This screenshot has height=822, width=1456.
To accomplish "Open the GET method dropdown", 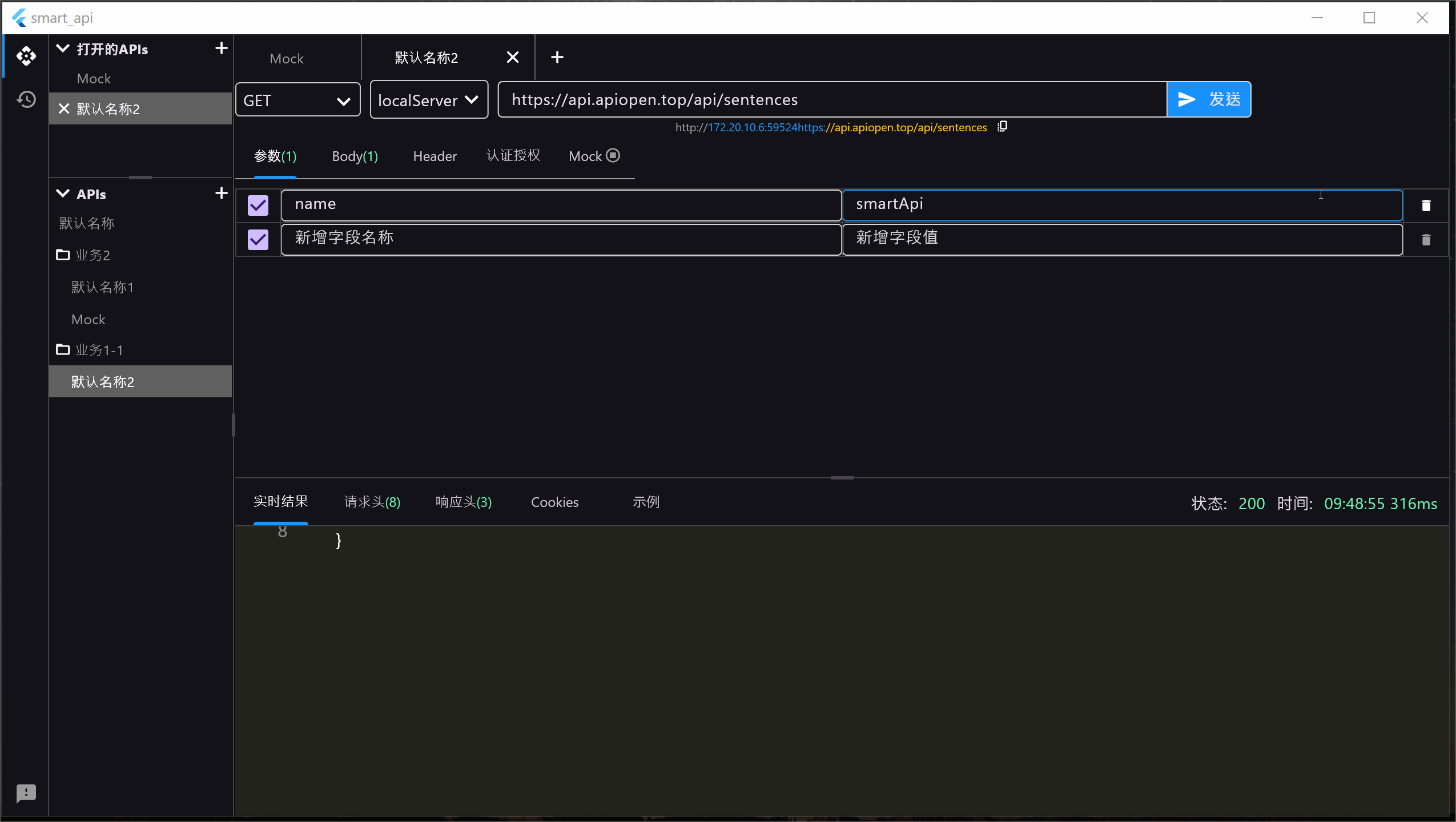I will (x=297, y=100).
